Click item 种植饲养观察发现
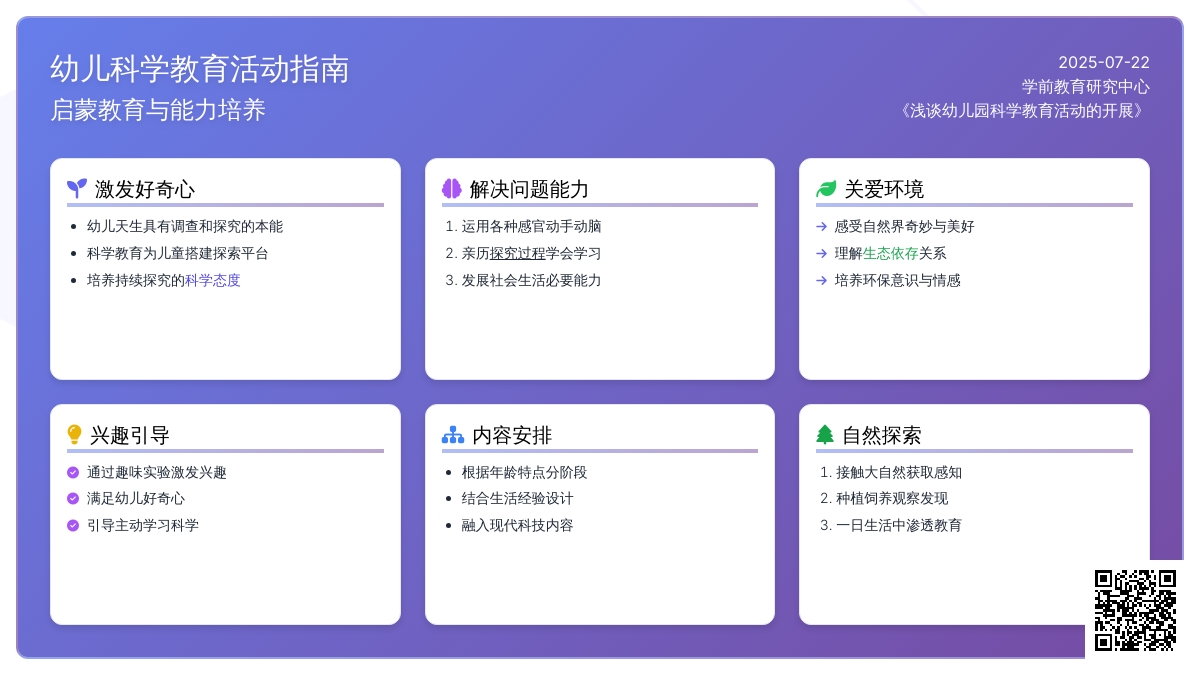The height and width of the screenshot is (675, 1200). 892,498
